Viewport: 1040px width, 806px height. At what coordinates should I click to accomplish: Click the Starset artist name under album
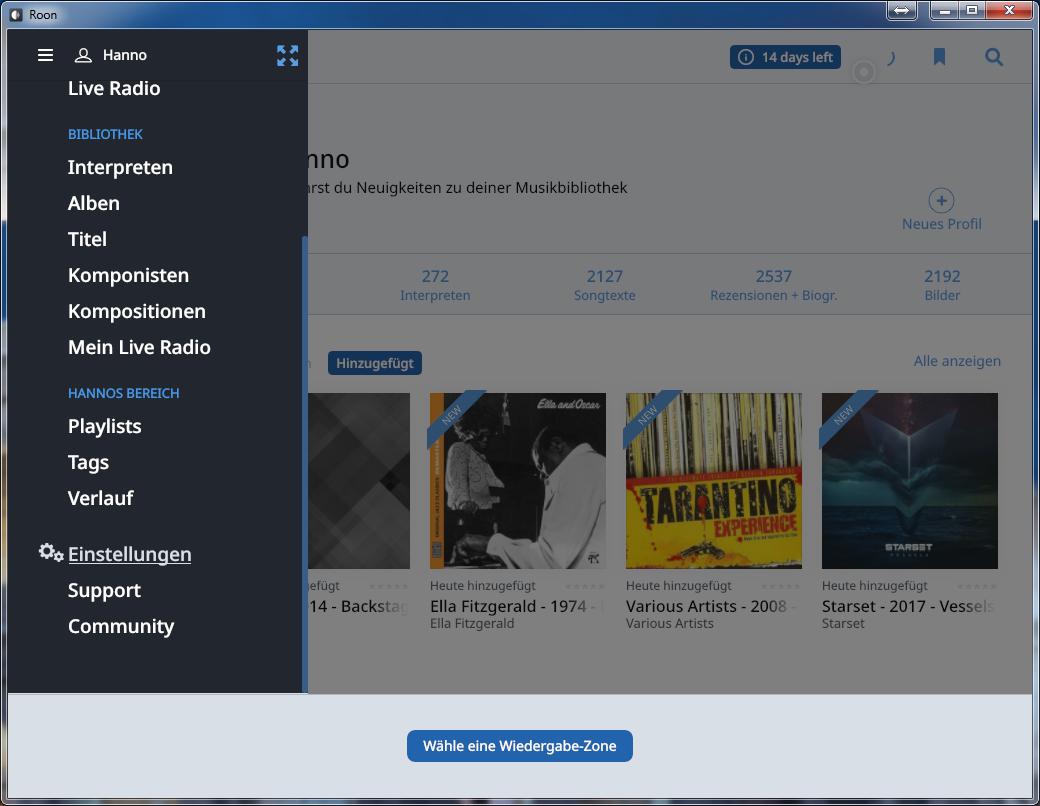pyautogui.click(x=843, y=624)
